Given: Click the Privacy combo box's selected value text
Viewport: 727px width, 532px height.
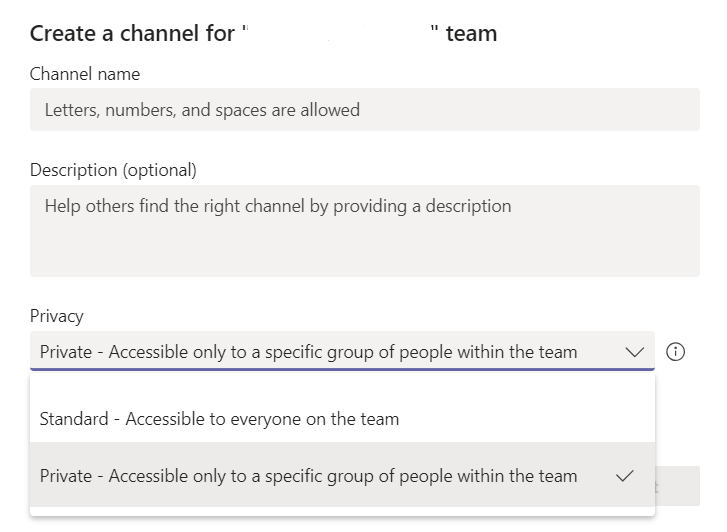Looking at the screenshot, I should pos(308,352).
